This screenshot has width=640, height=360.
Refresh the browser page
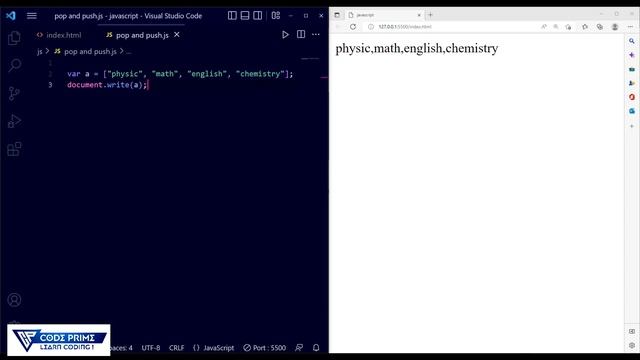point(353,27)
